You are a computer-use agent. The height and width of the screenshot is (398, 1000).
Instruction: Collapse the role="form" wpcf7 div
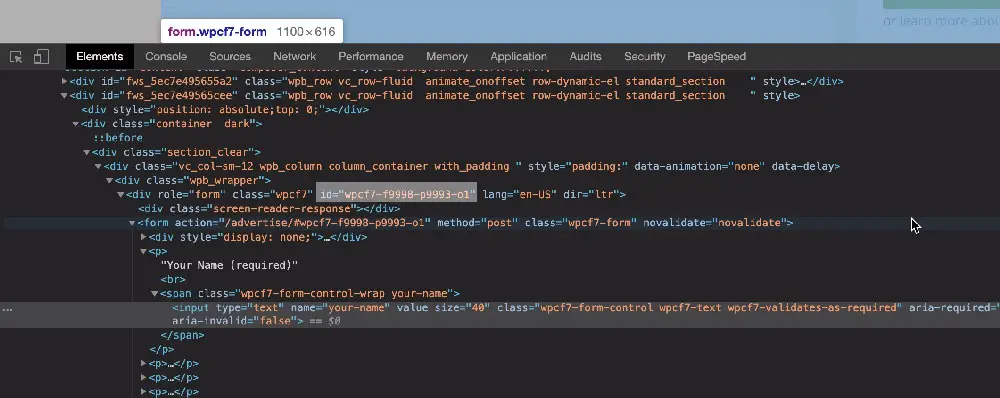click(x=121, y=195)
